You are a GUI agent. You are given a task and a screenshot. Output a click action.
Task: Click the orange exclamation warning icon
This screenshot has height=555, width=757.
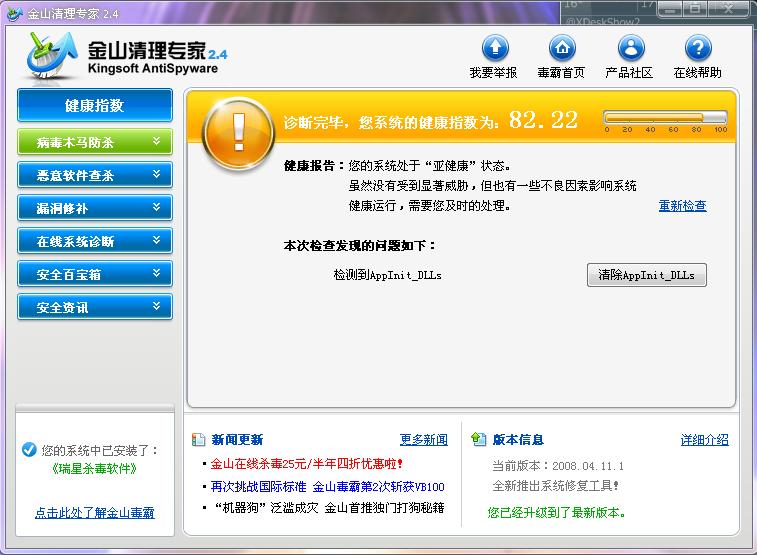(238, 134)
